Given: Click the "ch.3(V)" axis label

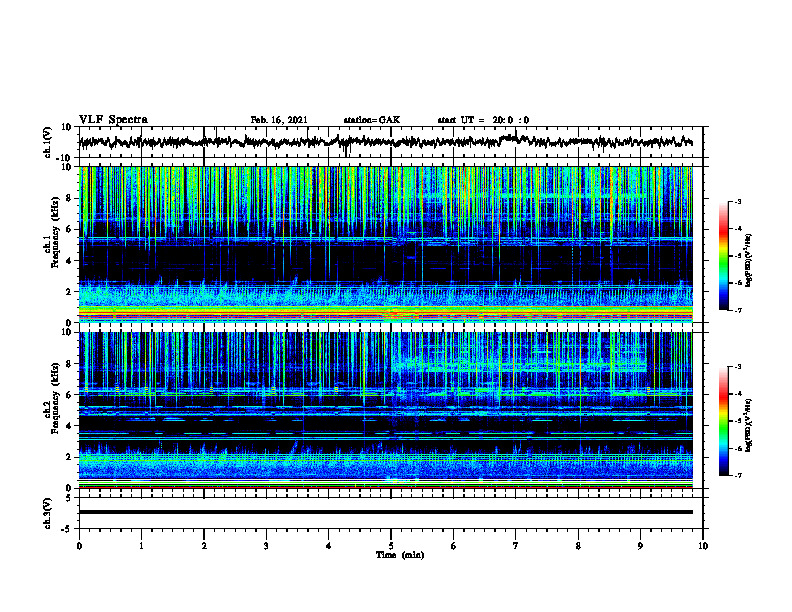Looking at the screenshot, I should coord(48,513).
